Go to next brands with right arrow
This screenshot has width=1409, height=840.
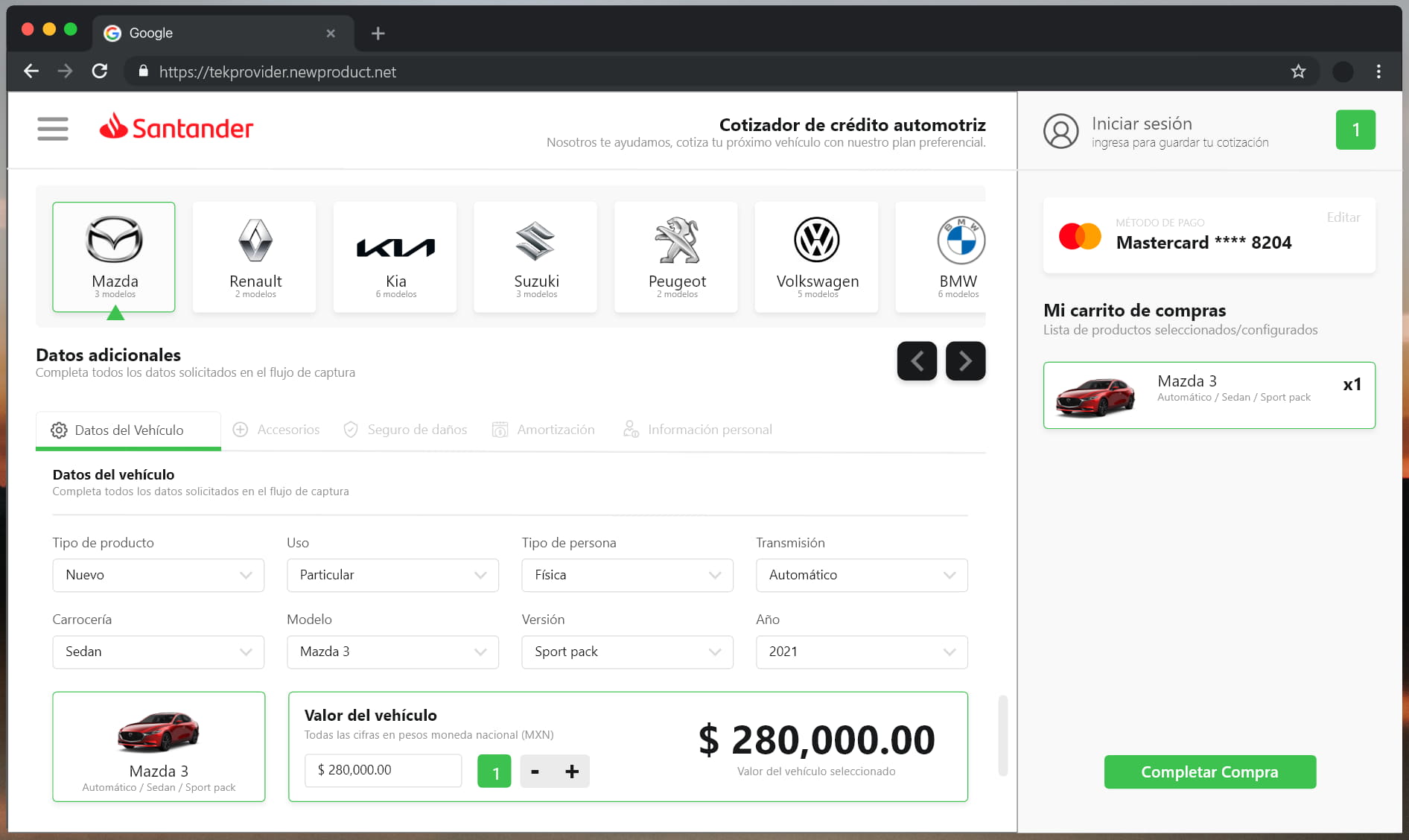pos(965,361)
